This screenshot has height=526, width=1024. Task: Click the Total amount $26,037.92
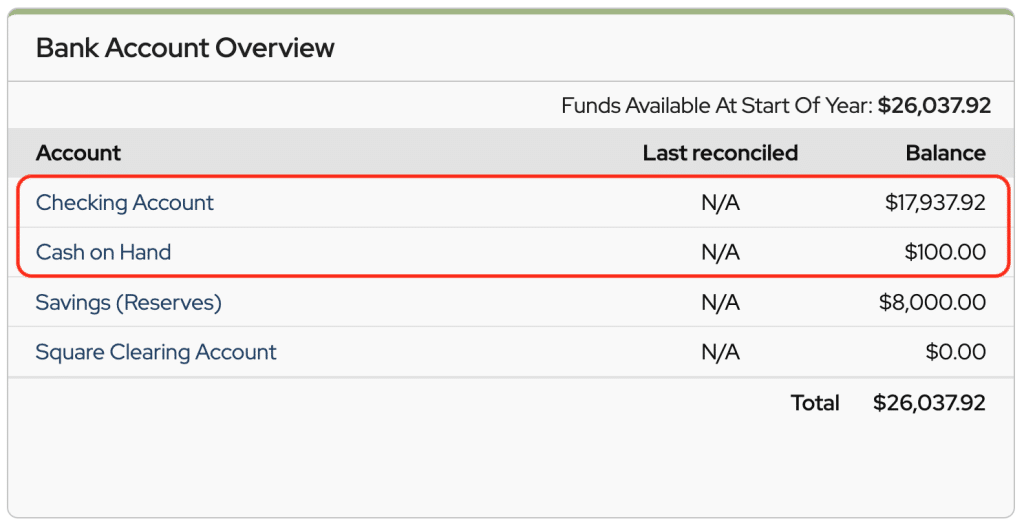click(929, 403)
